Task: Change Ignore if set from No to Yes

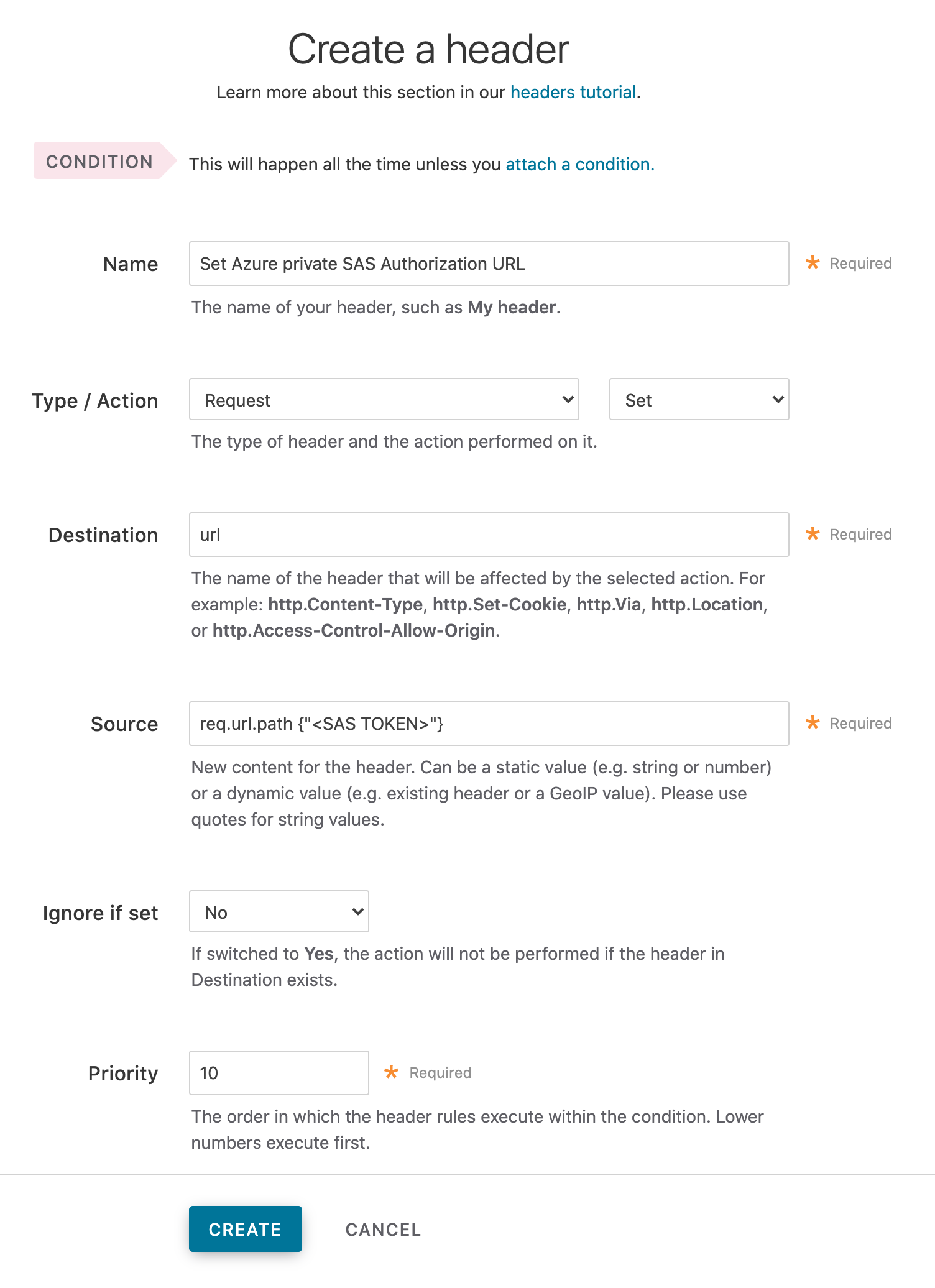Action: 278,911
